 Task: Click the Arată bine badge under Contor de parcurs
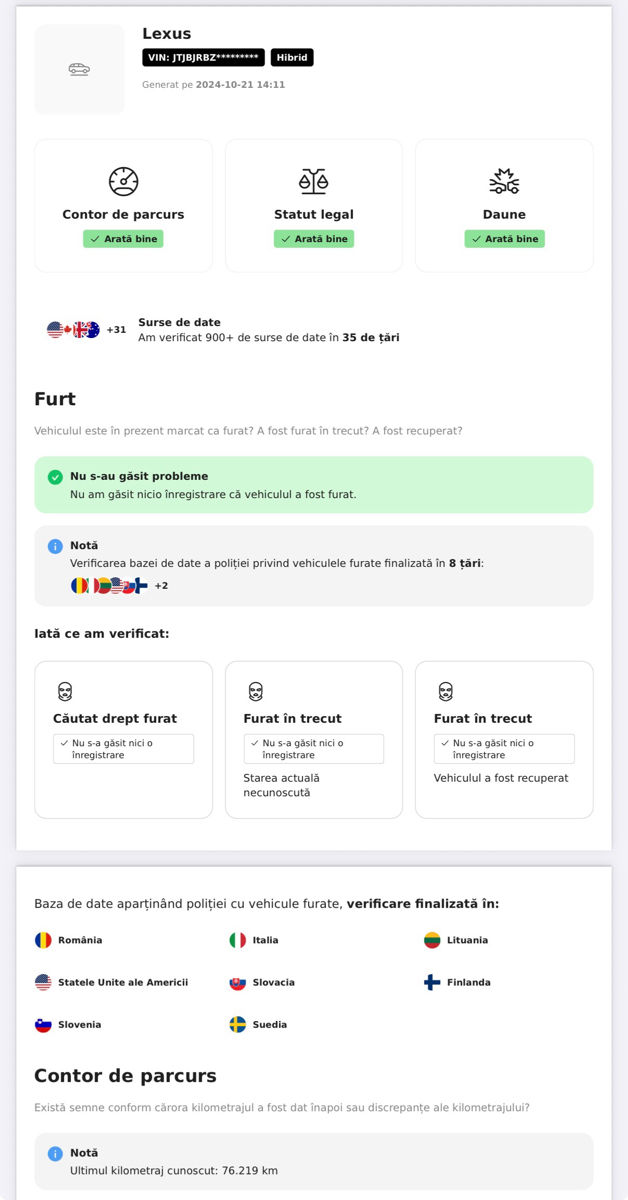click(123, 239)
